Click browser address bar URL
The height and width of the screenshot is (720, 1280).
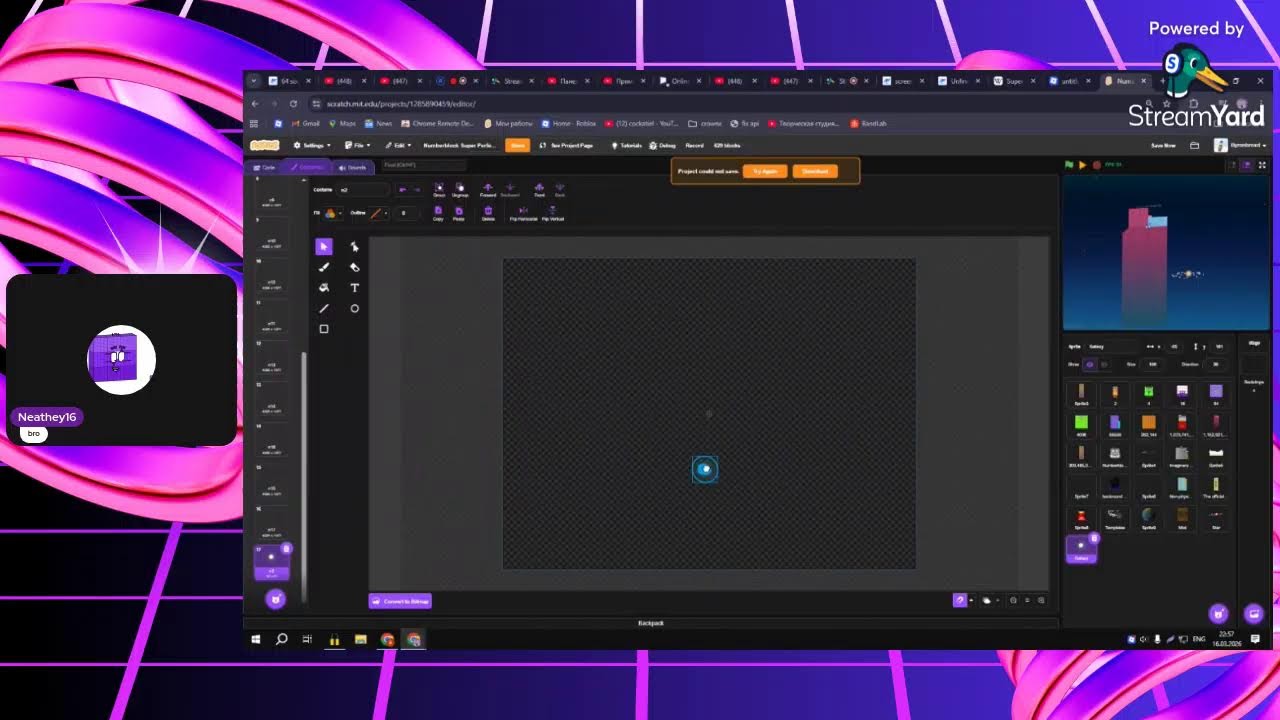[400, 104]
